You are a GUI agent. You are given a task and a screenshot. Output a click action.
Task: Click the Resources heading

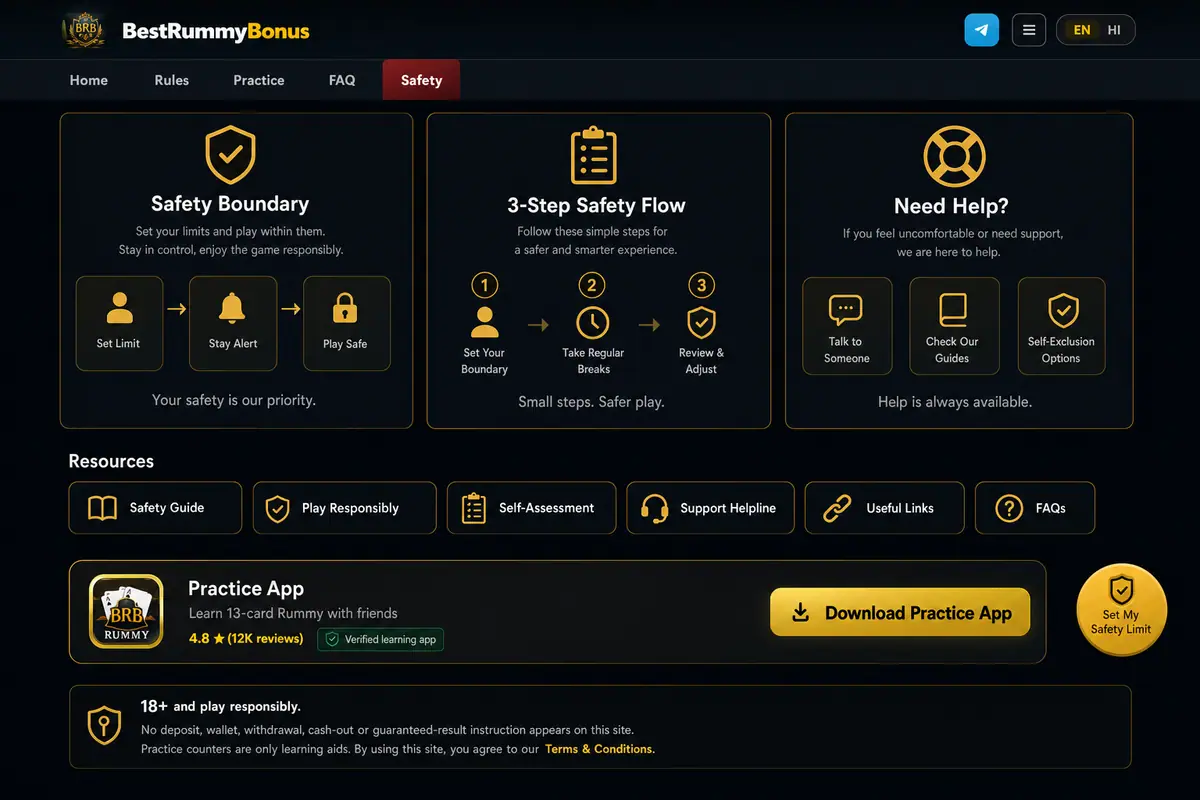point(111,461)
